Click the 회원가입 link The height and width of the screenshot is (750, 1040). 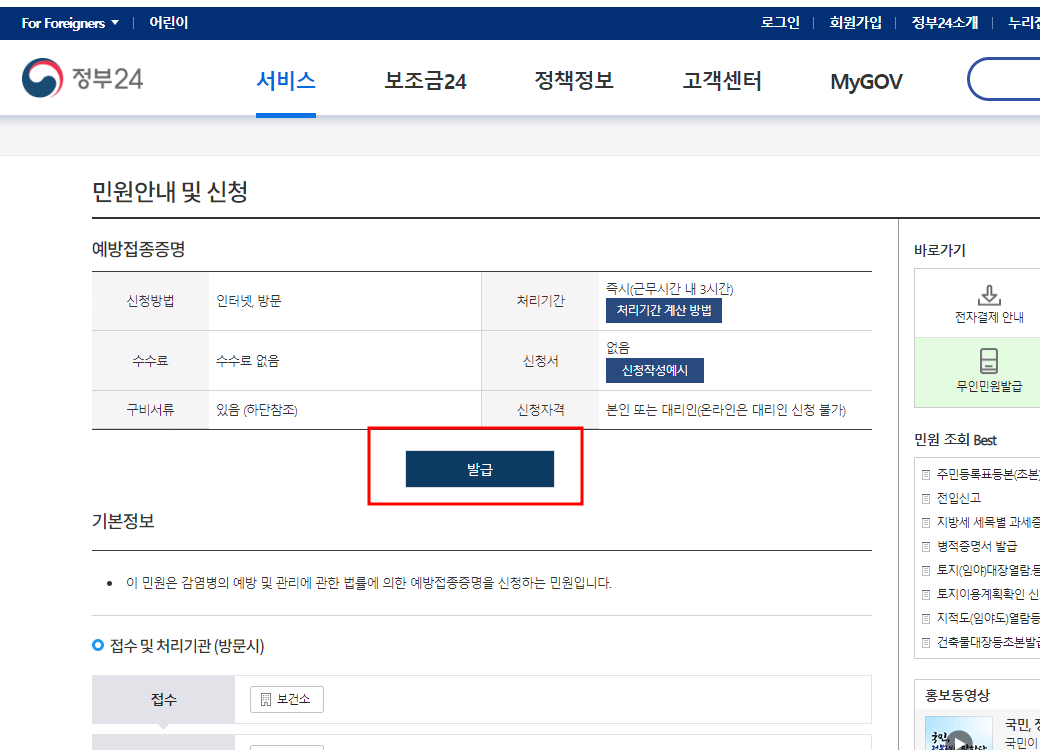[856, 22]
